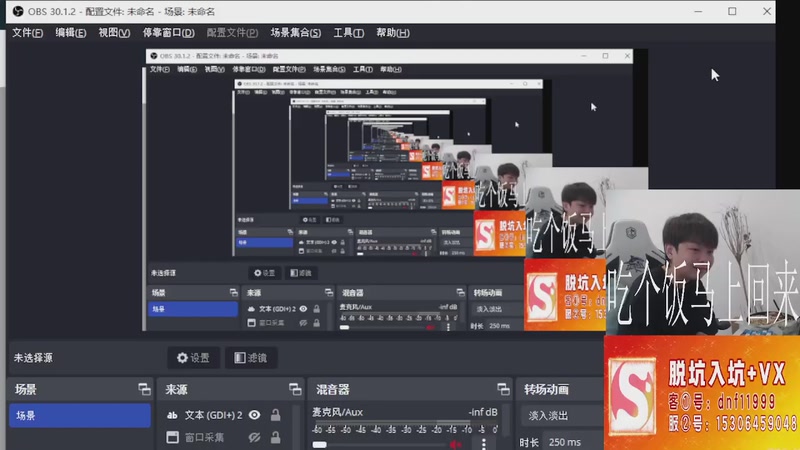
Task: Click the 帮助(H) menu in the nested preview window
Action: point(391,69)
